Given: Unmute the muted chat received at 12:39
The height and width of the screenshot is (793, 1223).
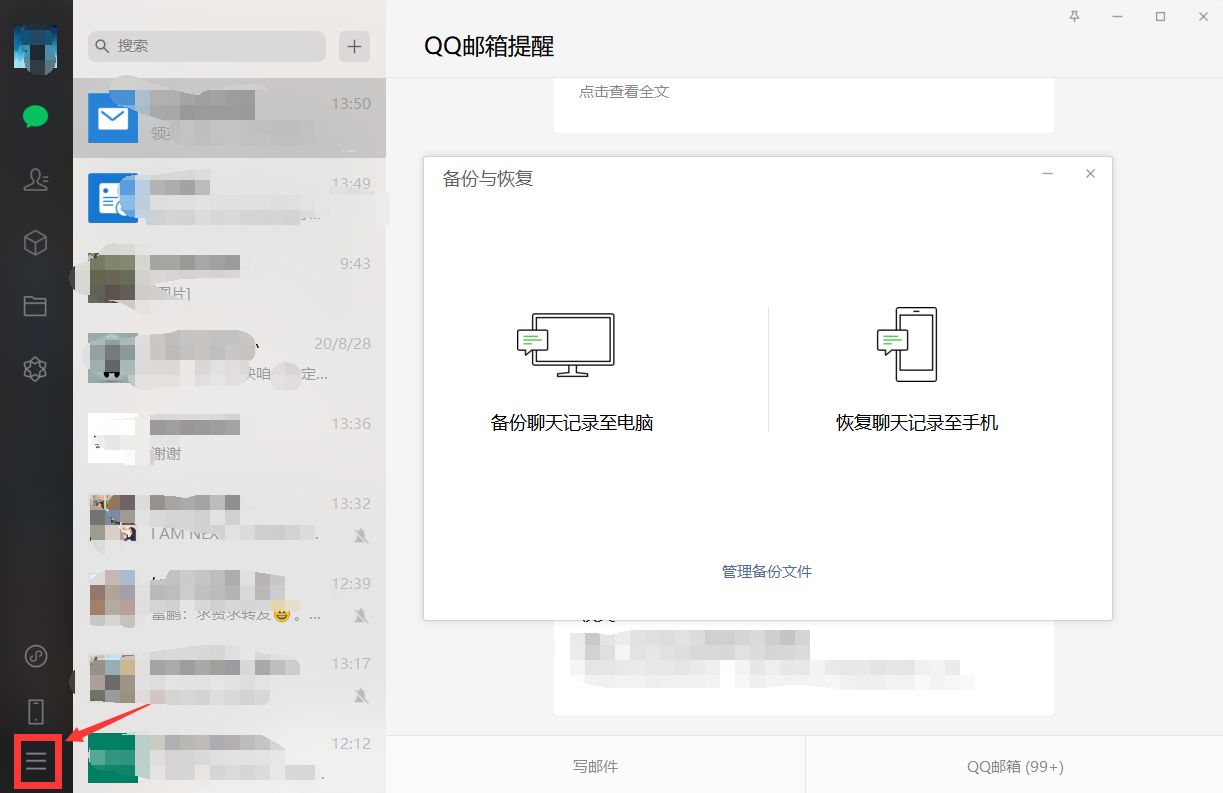Looking at the screenshot, I should tap(360, 616).
